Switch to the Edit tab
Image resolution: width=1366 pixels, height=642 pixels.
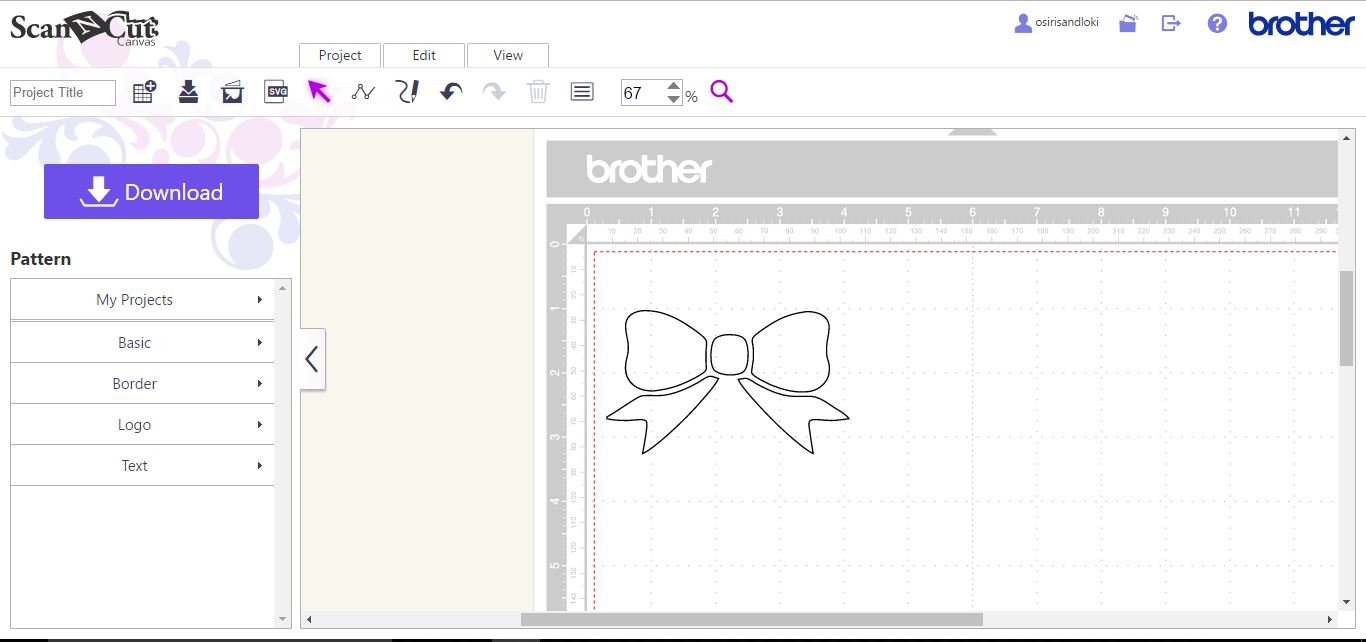pyautogui.click(x=424, y=55)
